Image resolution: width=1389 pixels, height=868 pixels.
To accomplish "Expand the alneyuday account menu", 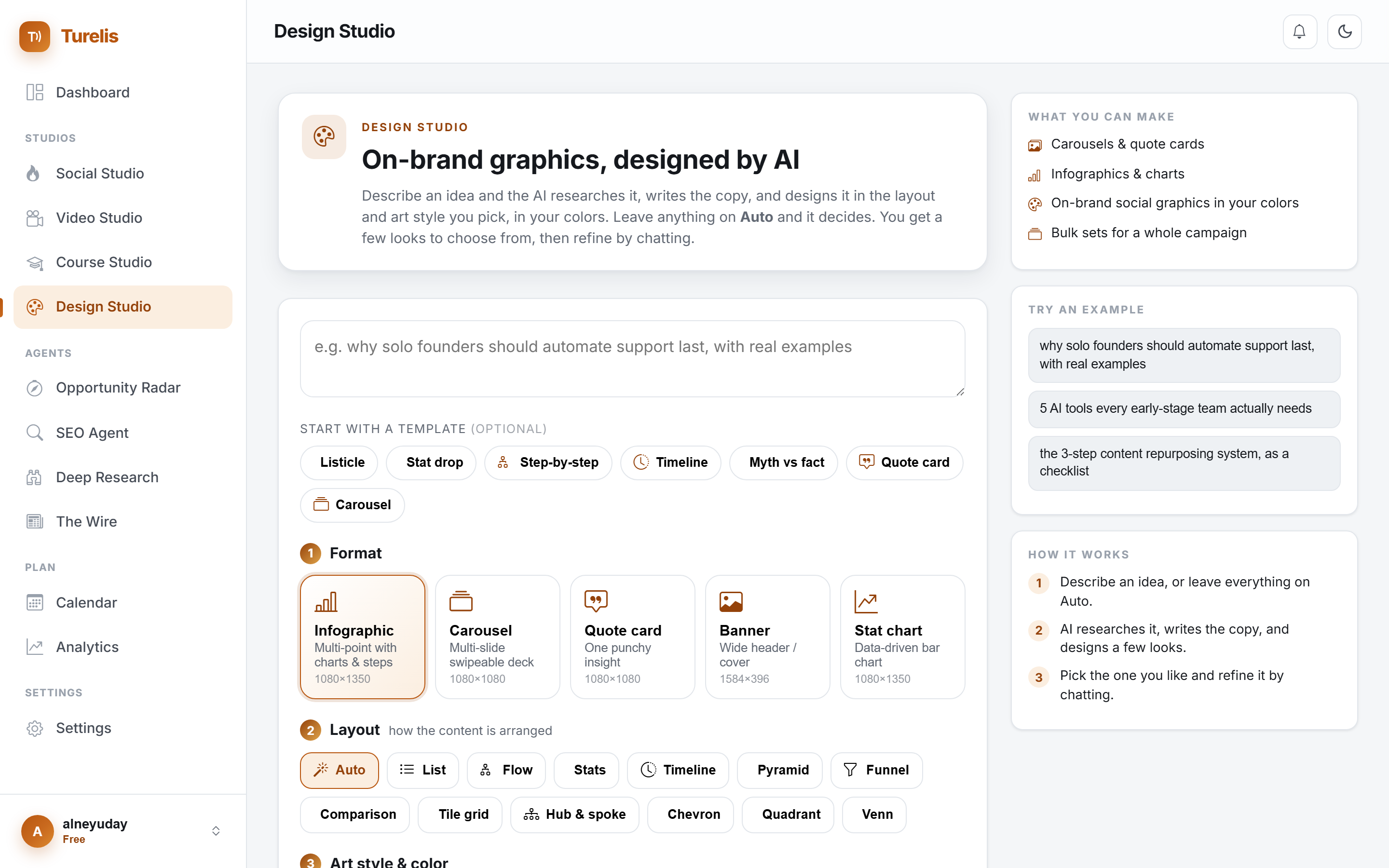I will [216, 831].
